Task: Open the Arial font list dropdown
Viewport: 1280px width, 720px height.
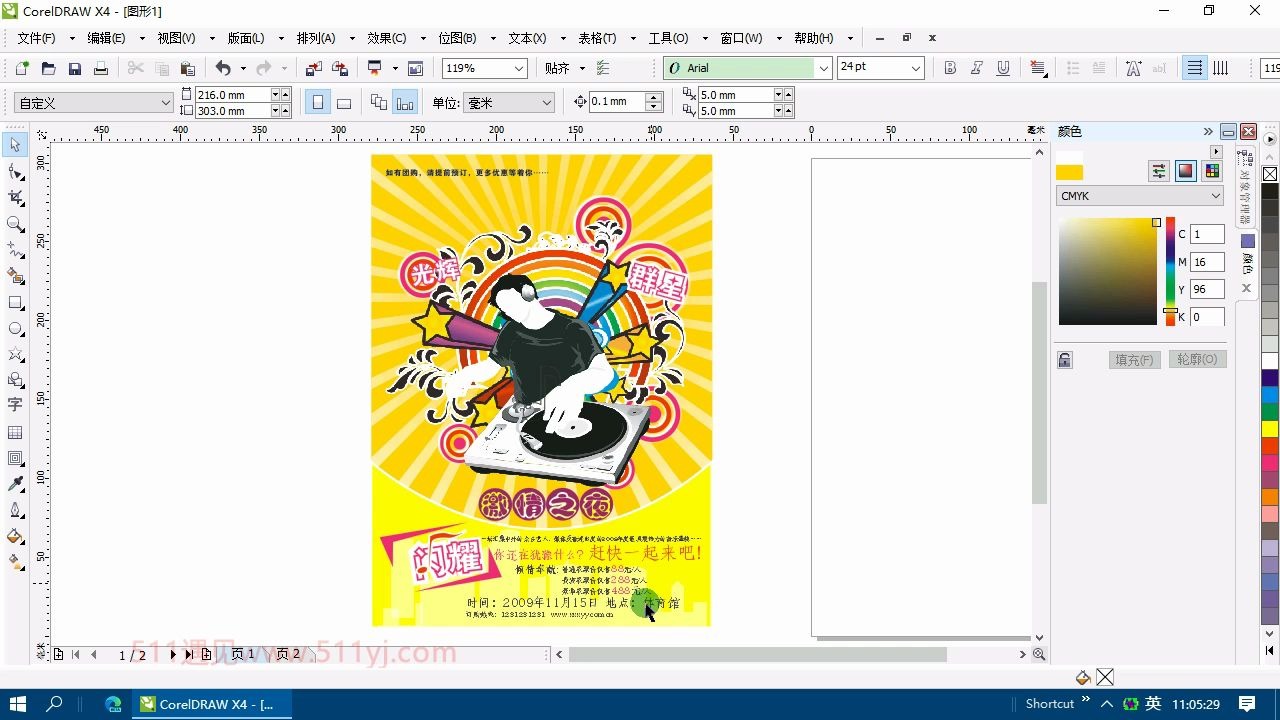Action: (824, 68)
